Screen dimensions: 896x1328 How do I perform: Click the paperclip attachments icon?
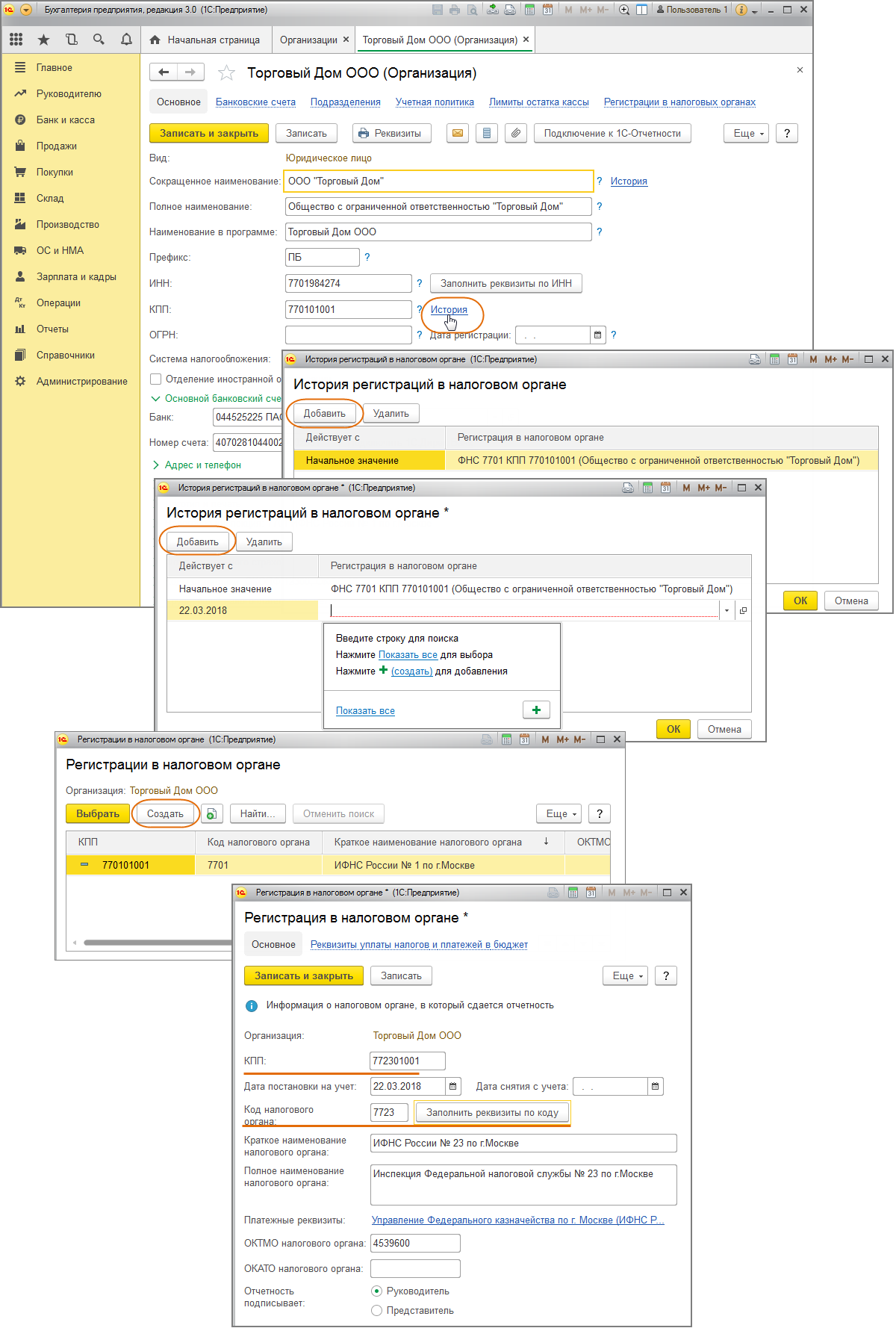516,133
